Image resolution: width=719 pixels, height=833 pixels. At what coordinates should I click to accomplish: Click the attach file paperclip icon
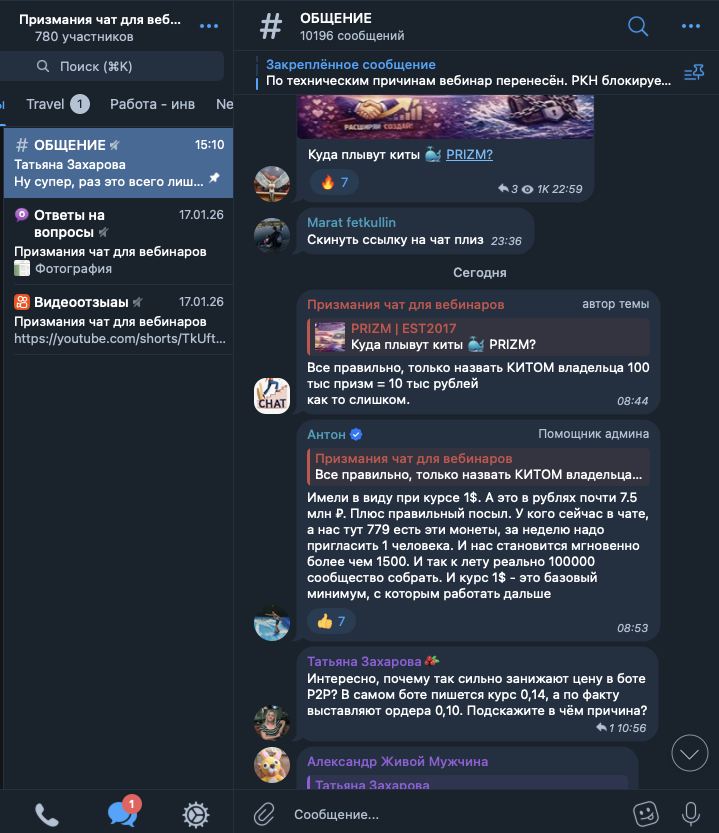(264, 814)
